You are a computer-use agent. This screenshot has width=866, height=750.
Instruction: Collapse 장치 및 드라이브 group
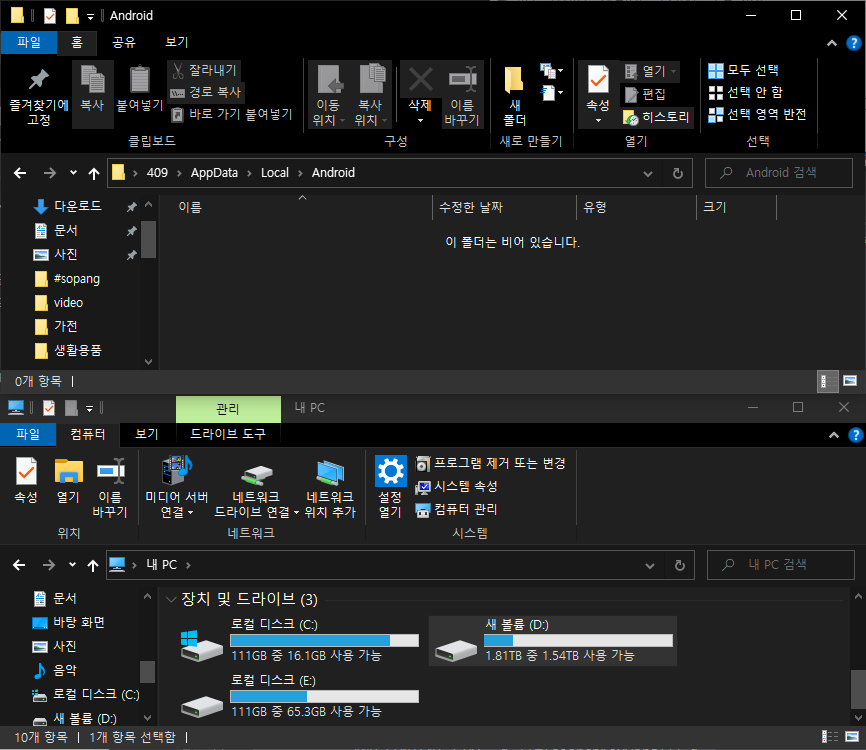coord(171,599)
